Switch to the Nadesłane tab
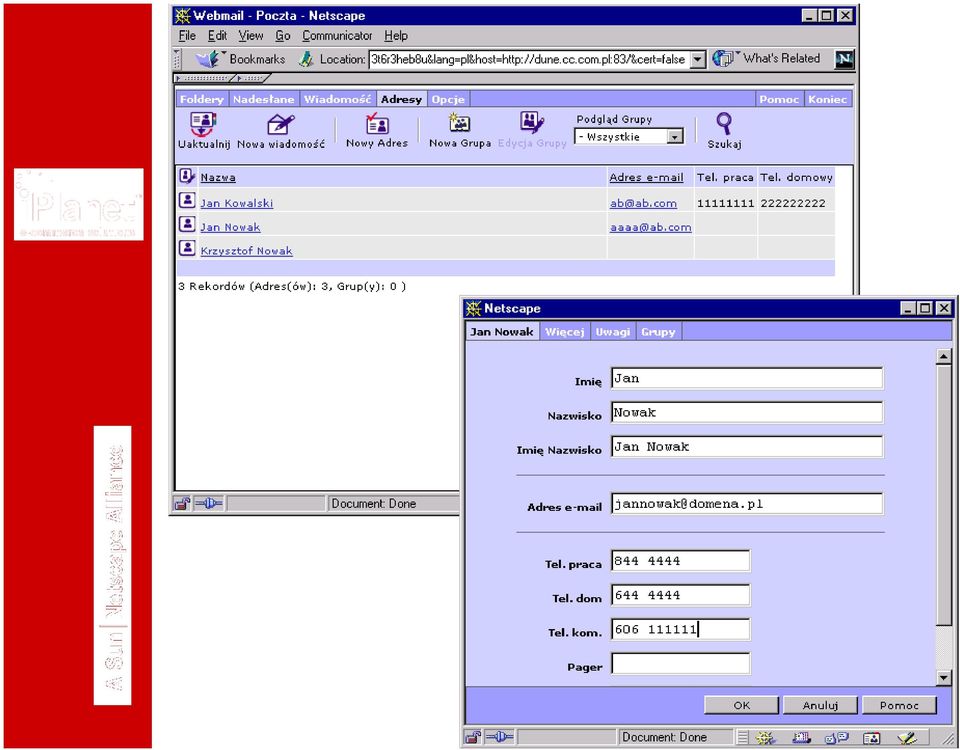This screenshot has height=750, width=960. click(264, 99)
